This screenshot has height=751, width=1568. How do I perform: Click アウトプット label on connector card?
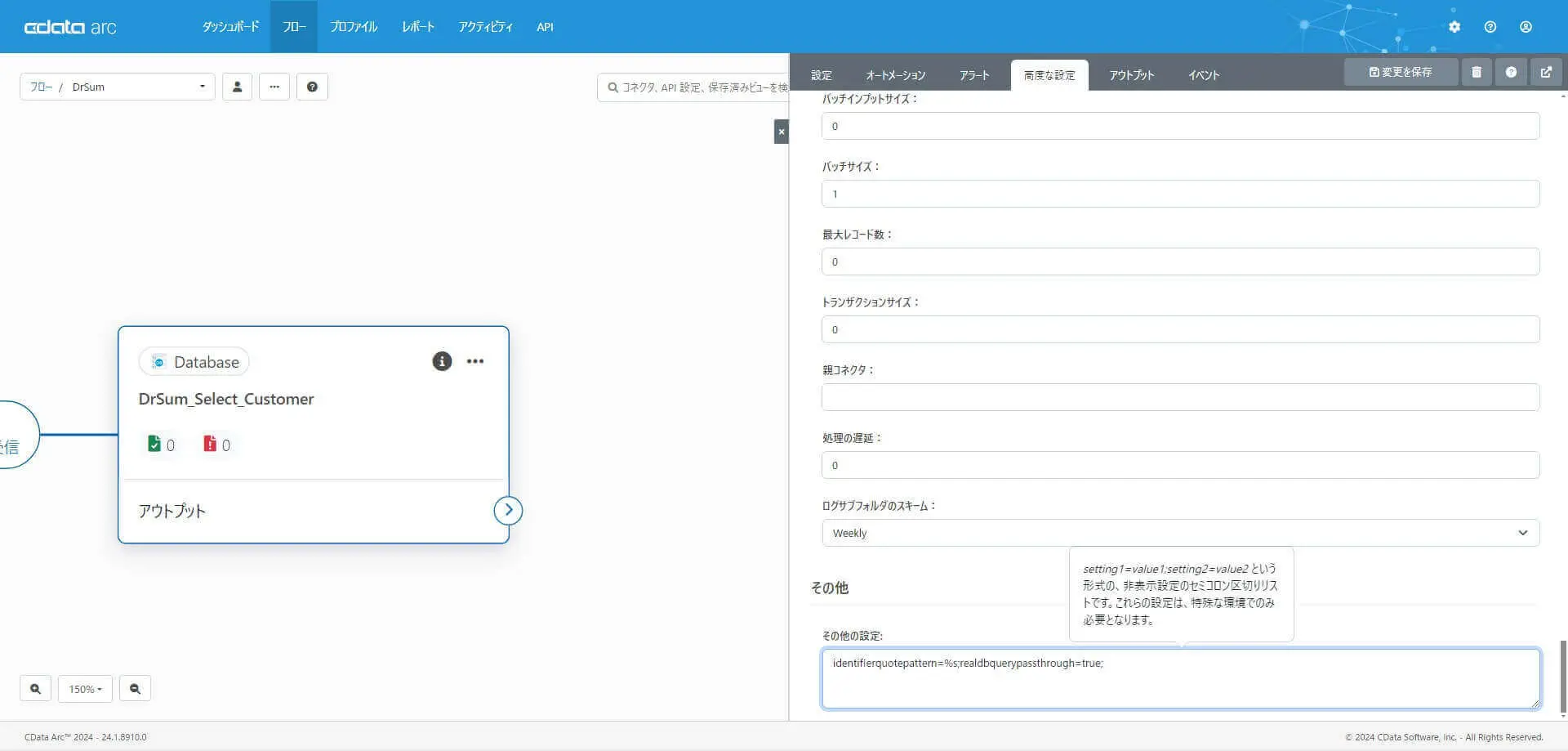click(x=171, y=511)
